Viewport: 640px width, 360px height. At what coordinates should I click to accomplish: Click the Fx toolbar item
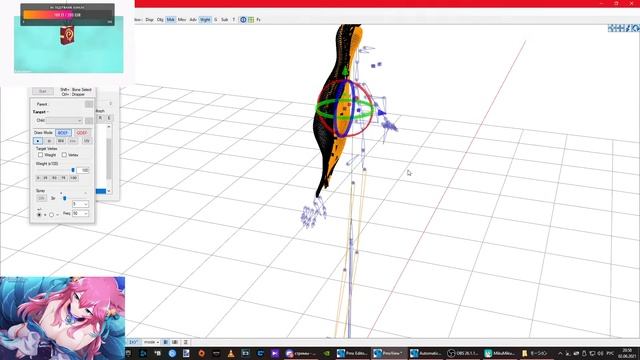(258, 20)
